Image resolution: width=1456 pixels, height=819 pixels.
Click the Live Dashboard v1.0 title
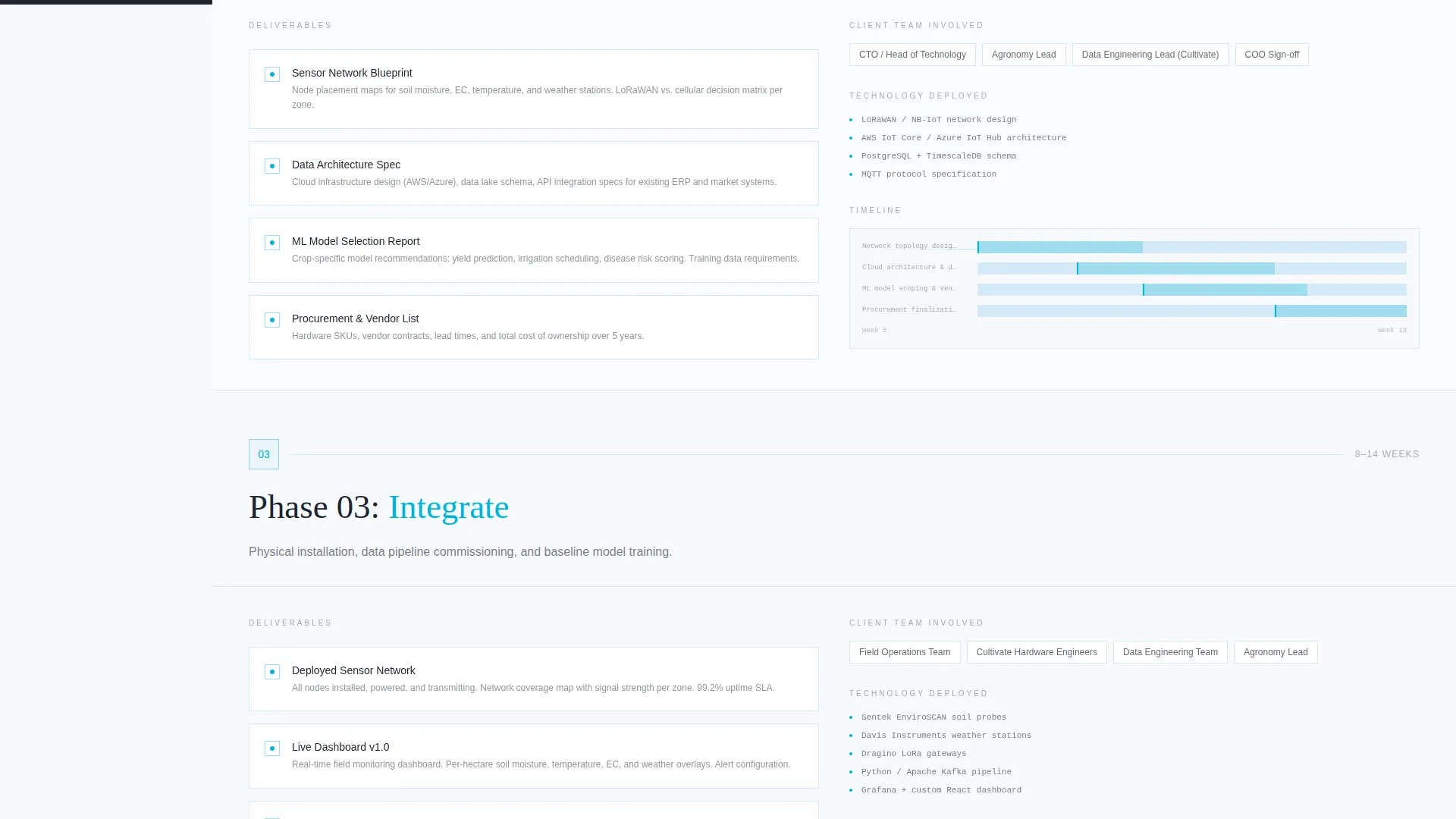340,747
